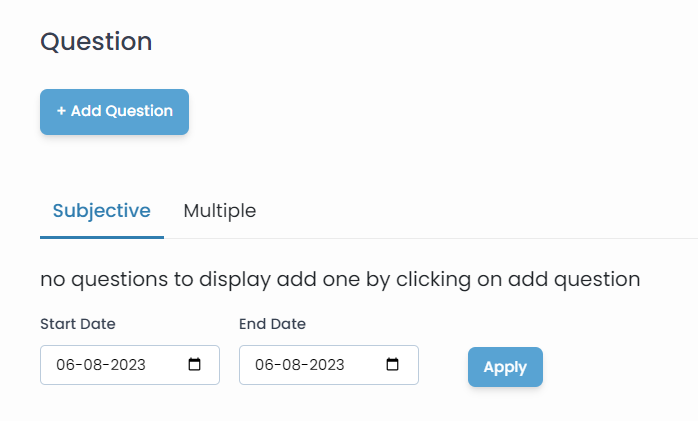Click the Start Date label
The height and width of the screenshot is (421, 698).
[x=78, y=324]
